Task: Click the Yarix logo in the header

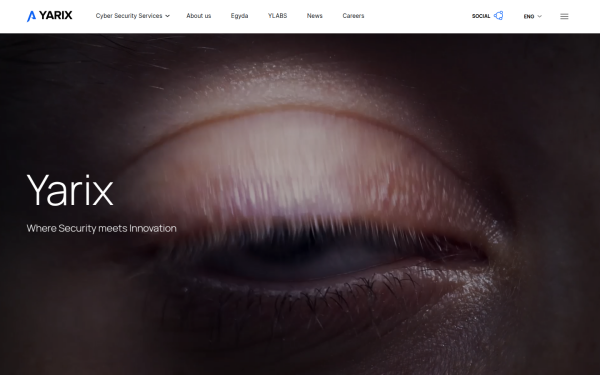Action: point(49,16)
